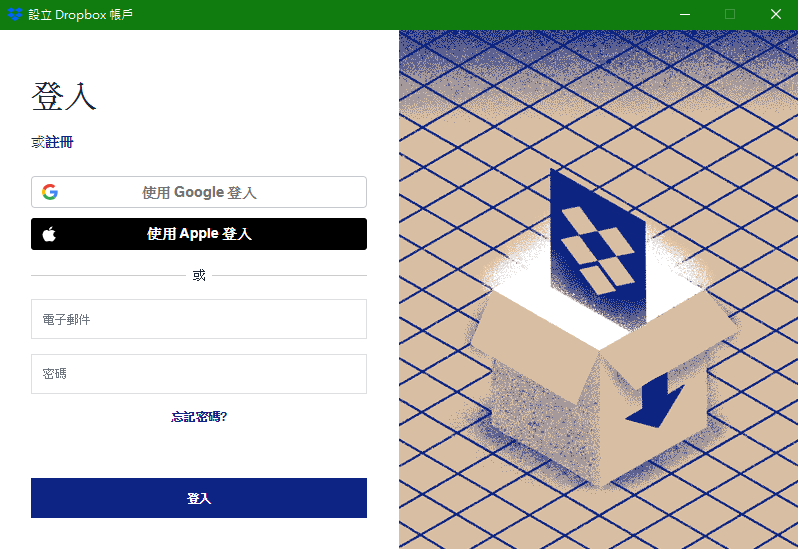The image size is (798, 549).
Task: Click the 或 text before 註冊
Action: [38, 142]
